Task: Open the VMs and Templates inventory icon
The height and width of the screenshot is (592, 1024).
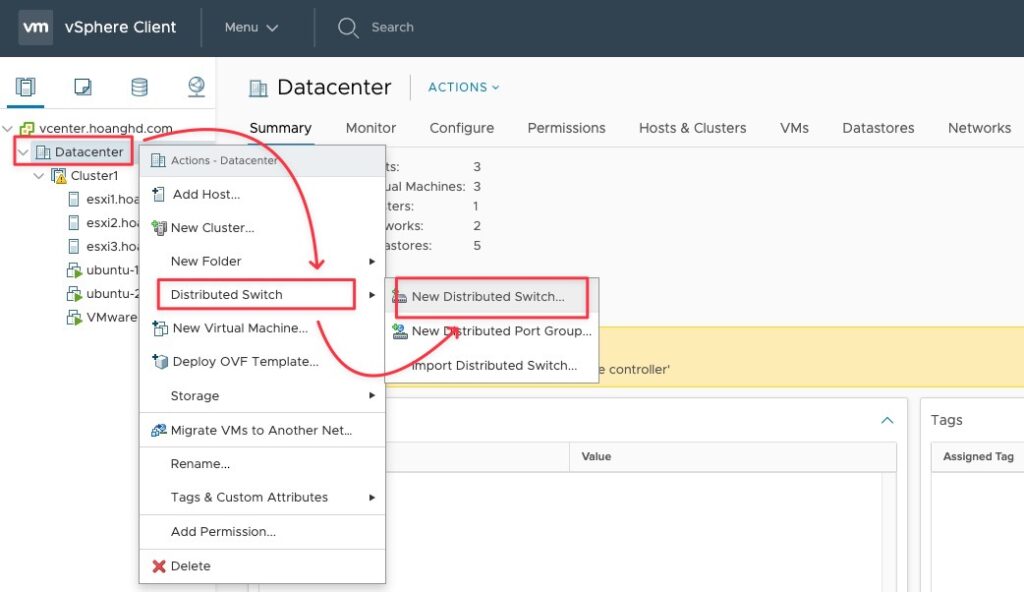Action: click(83, 87)
